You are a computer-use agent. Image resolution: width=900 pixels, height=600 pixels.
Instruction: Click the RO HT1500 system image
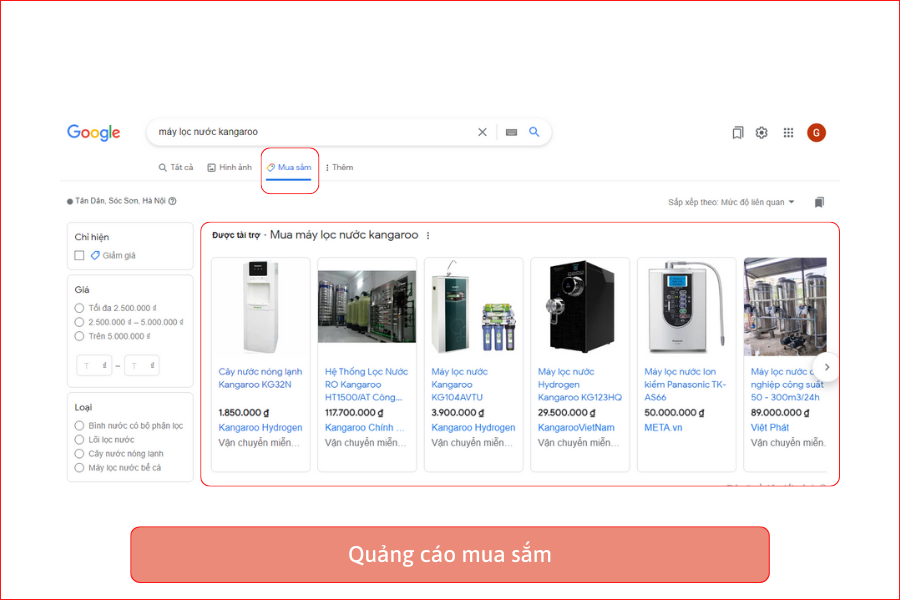coord(367,307)
